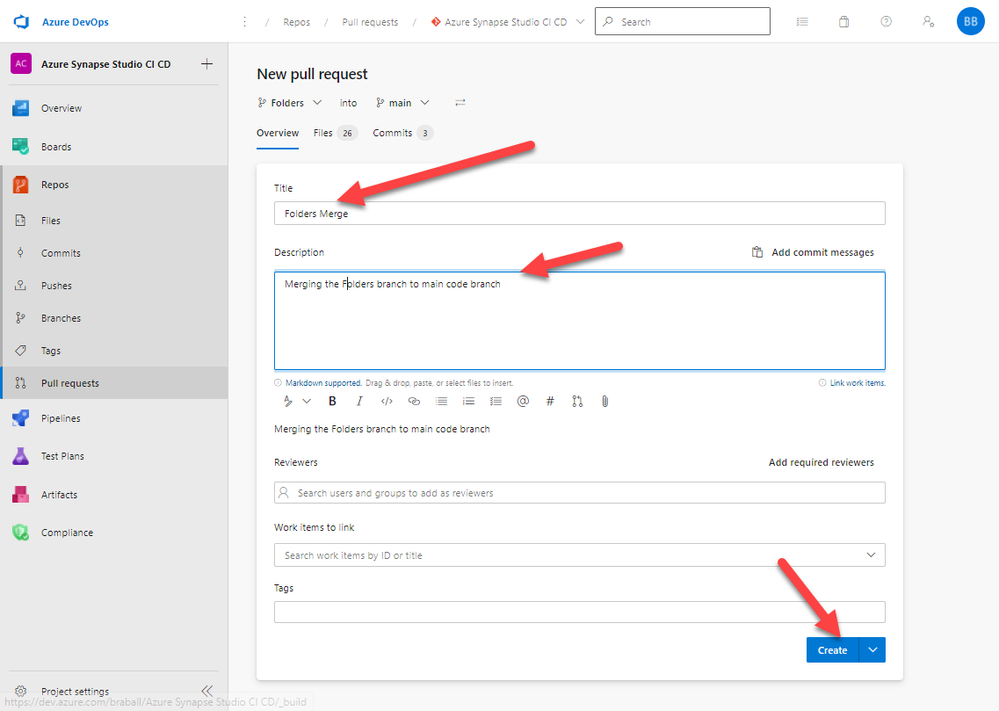The width and height of the screenshot is (999, 711).
Task: Open the marketplace bag icon
Action: (844, 22)
